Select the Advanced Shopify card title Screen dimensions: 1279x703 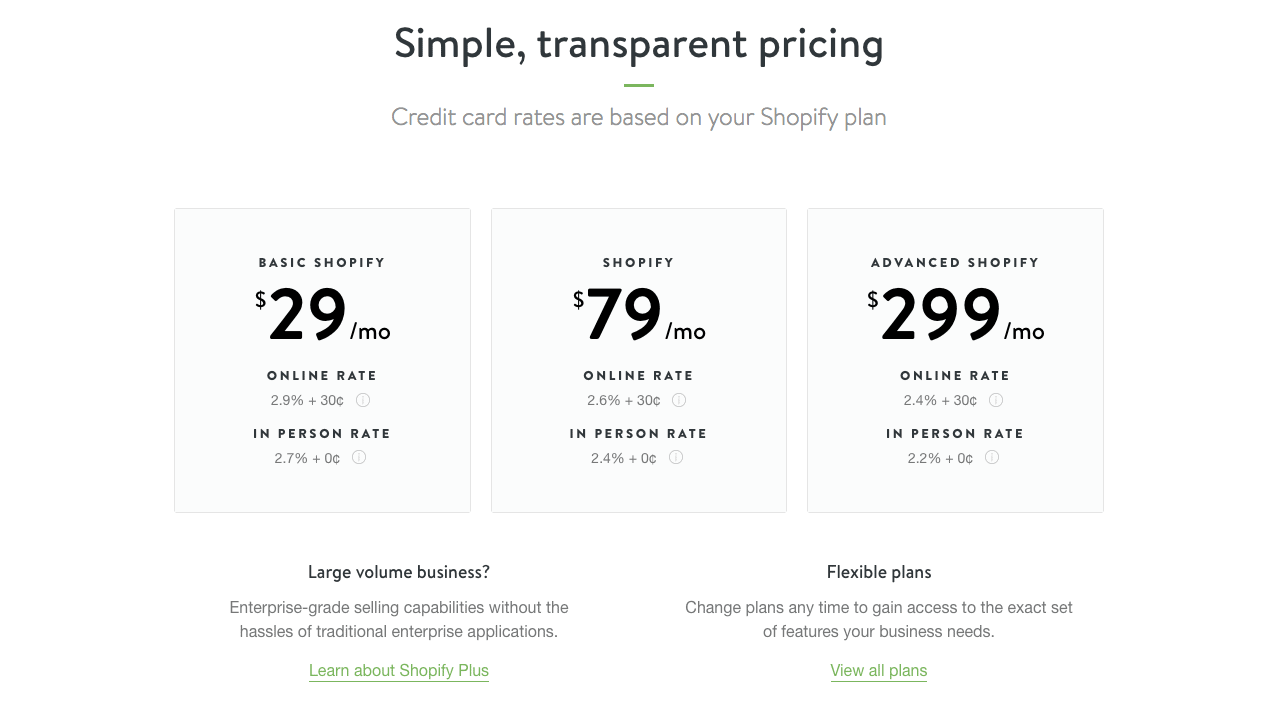point(955,263)
